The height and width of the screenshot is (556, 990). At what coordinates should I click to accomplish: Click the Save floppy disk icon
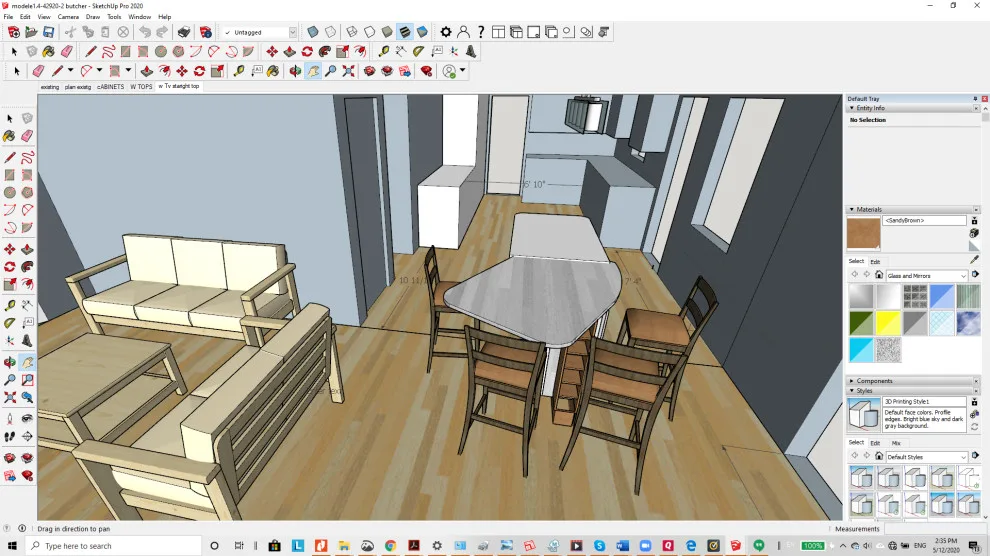[49, 32]
